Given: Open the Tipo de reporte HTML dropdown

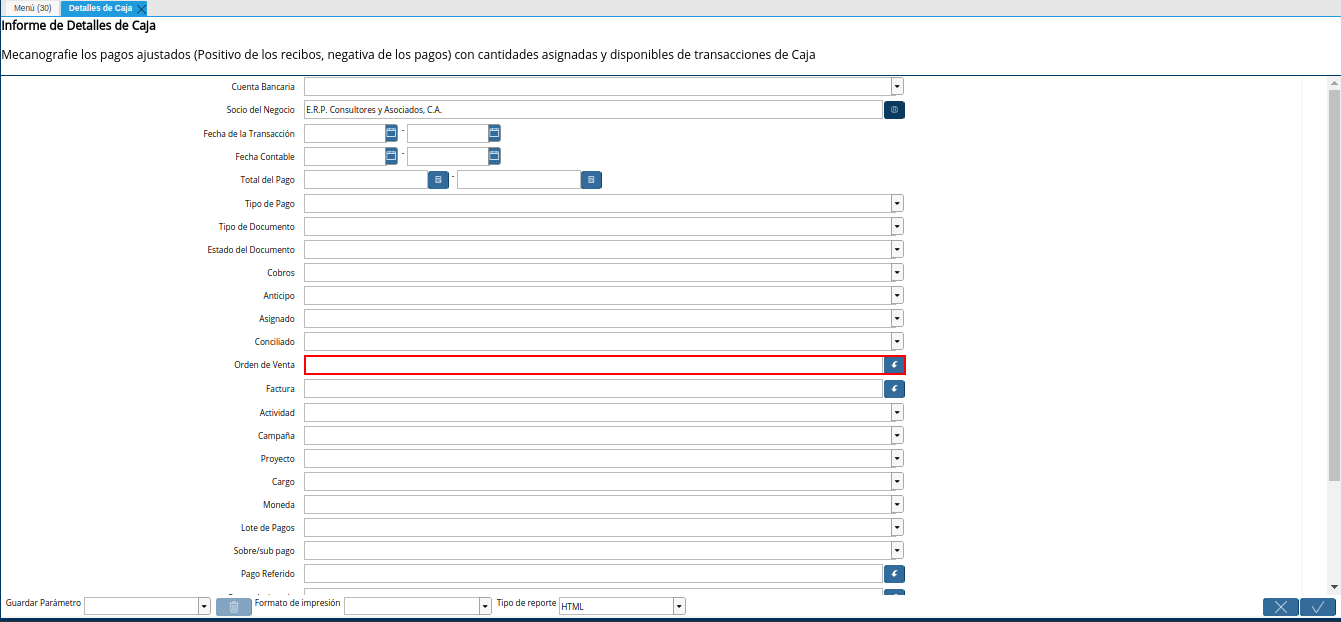Looking at the screenshot, I should [679, 606].
